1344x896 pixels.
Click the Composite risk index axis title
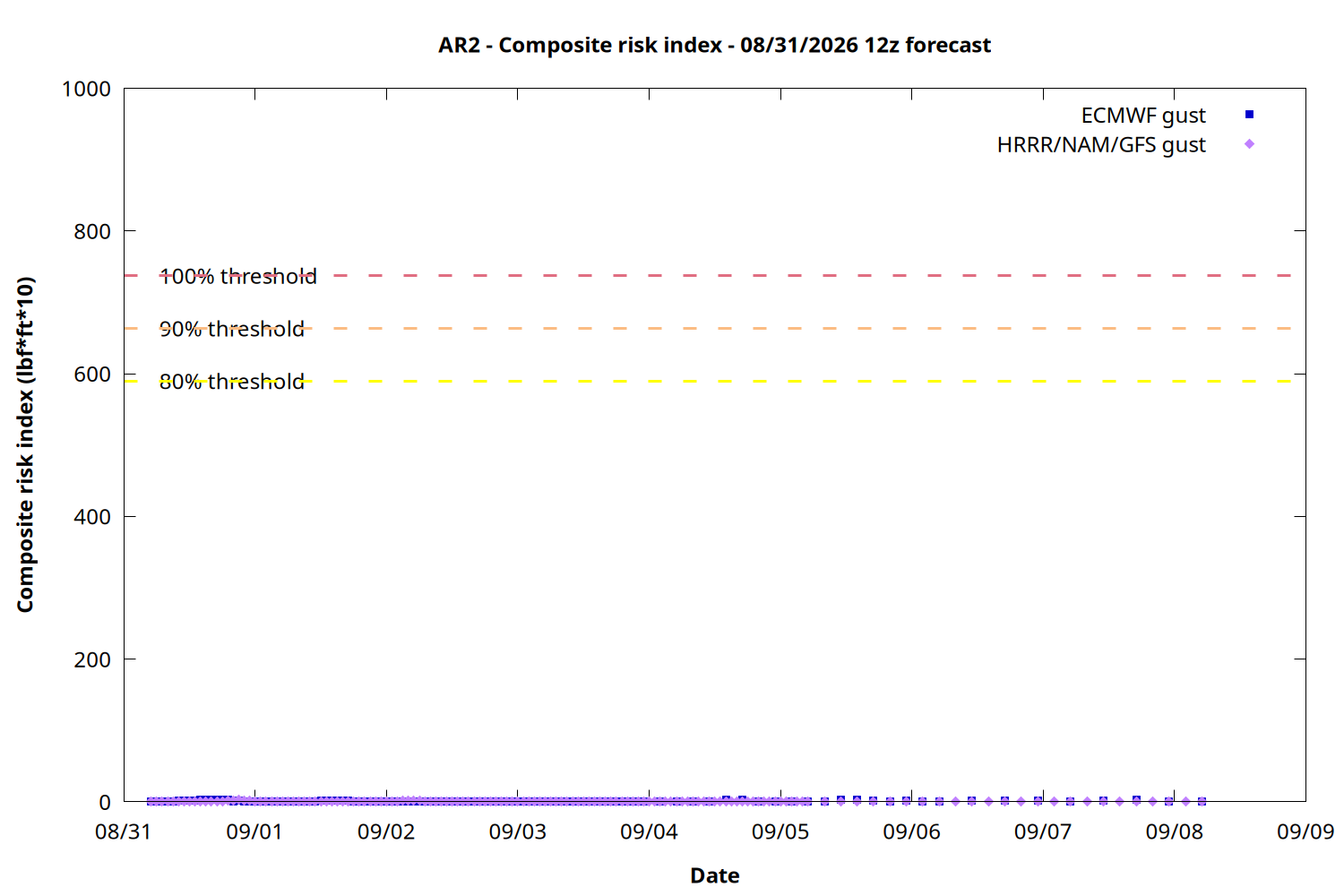click(x=25, y=444)
